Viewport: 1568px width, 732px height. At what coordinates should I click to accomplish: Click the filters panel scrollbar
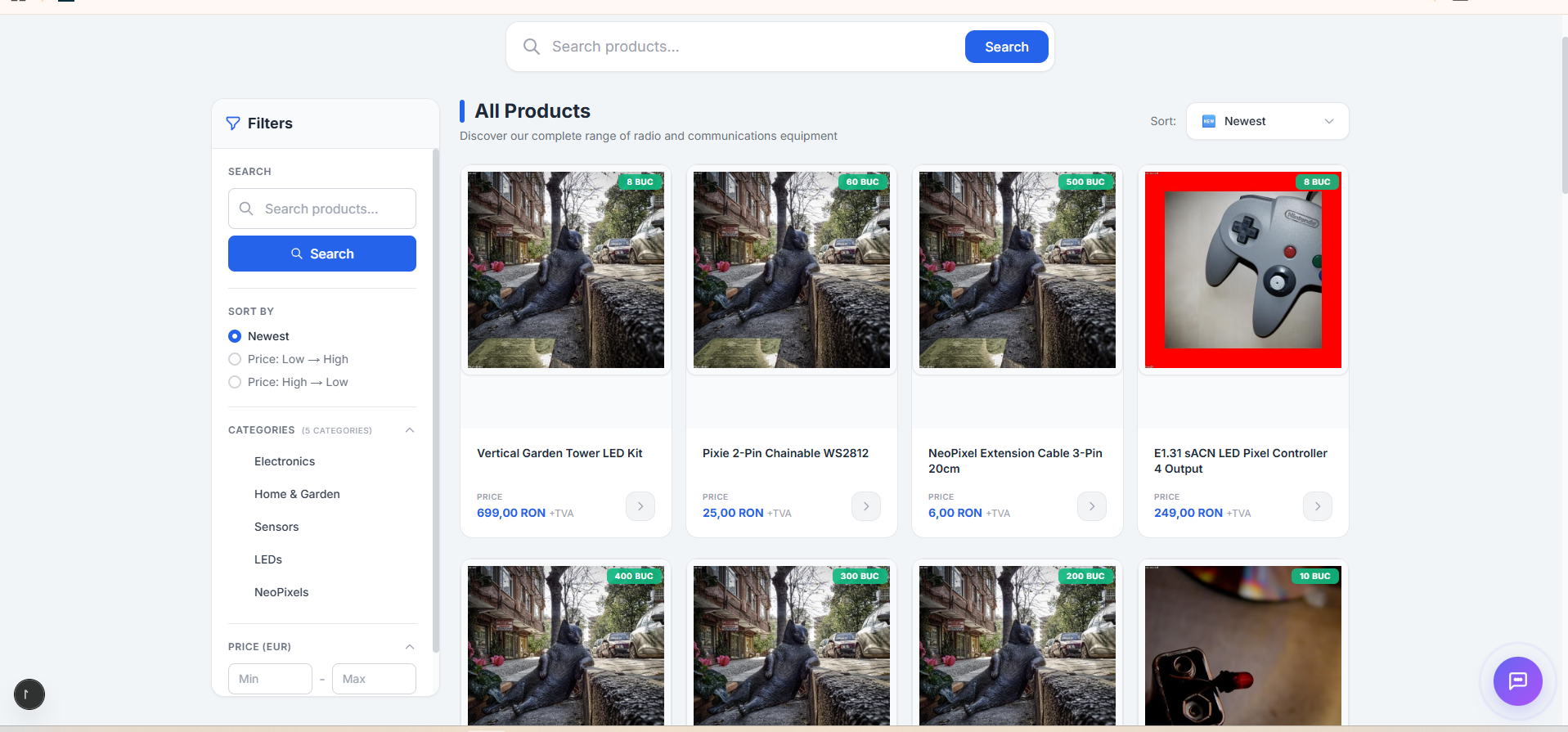(x=436, y=401)
